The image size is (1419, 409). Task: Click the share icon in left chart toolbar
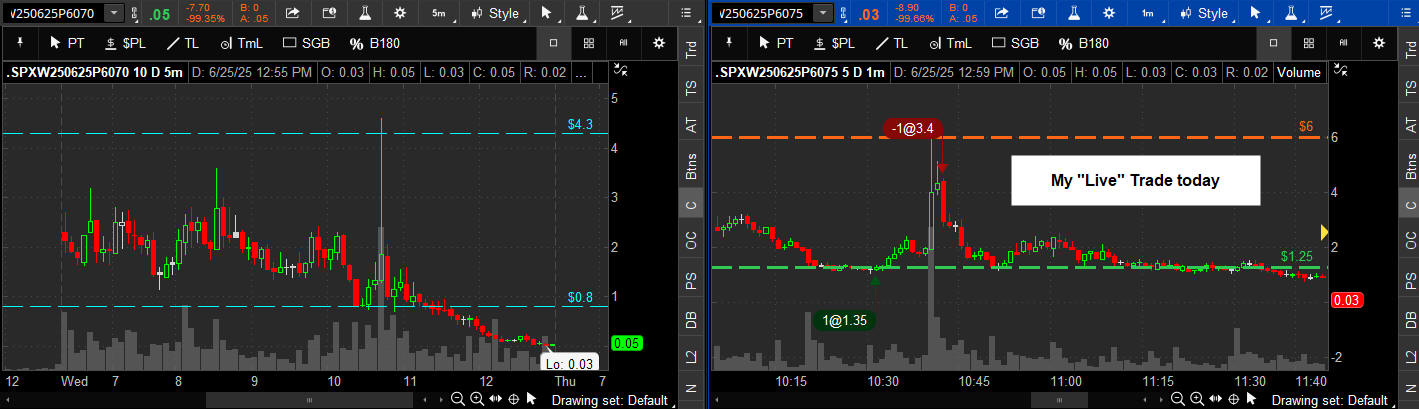[293, 13]
